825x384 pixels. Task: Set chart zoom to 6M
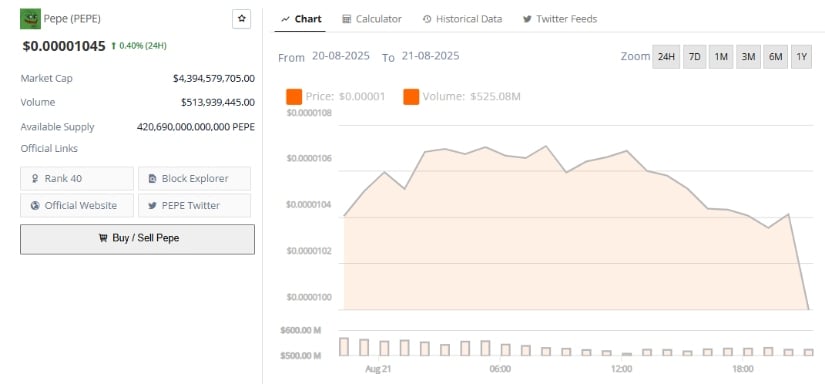pos(776,57)
